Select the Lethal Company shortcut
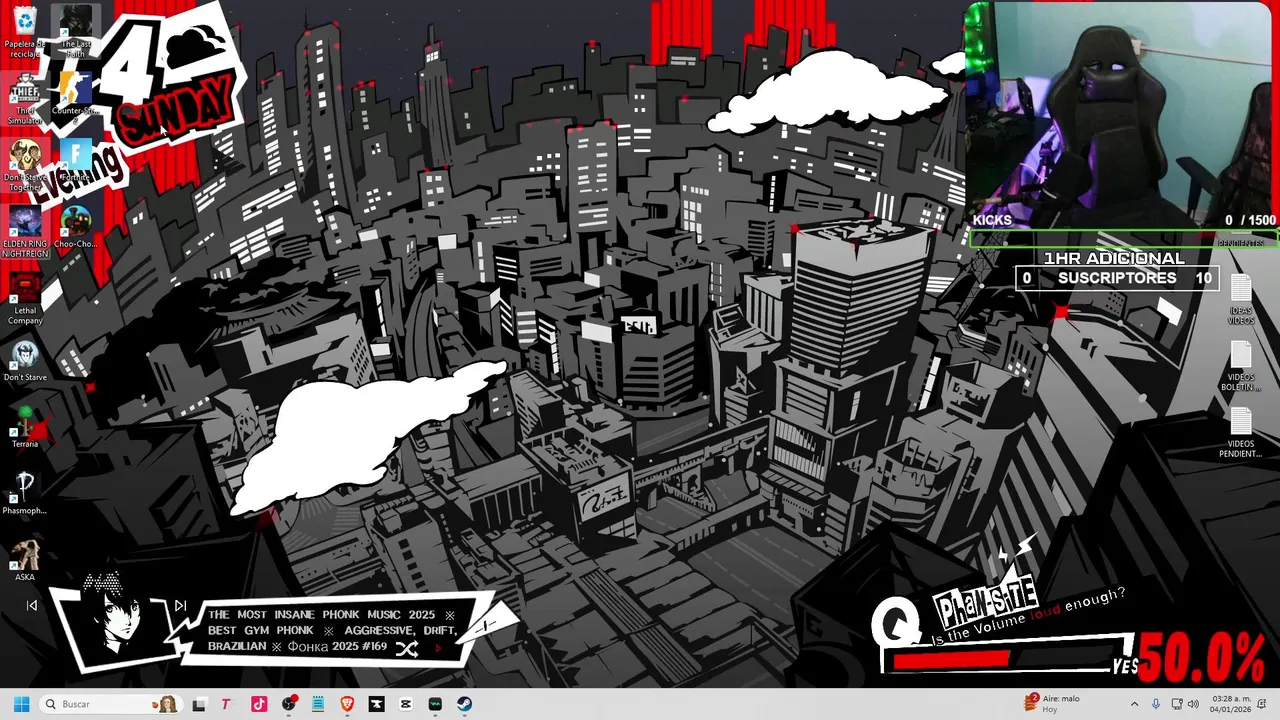Screen dimensions: 1280x720 pos(24,299)
